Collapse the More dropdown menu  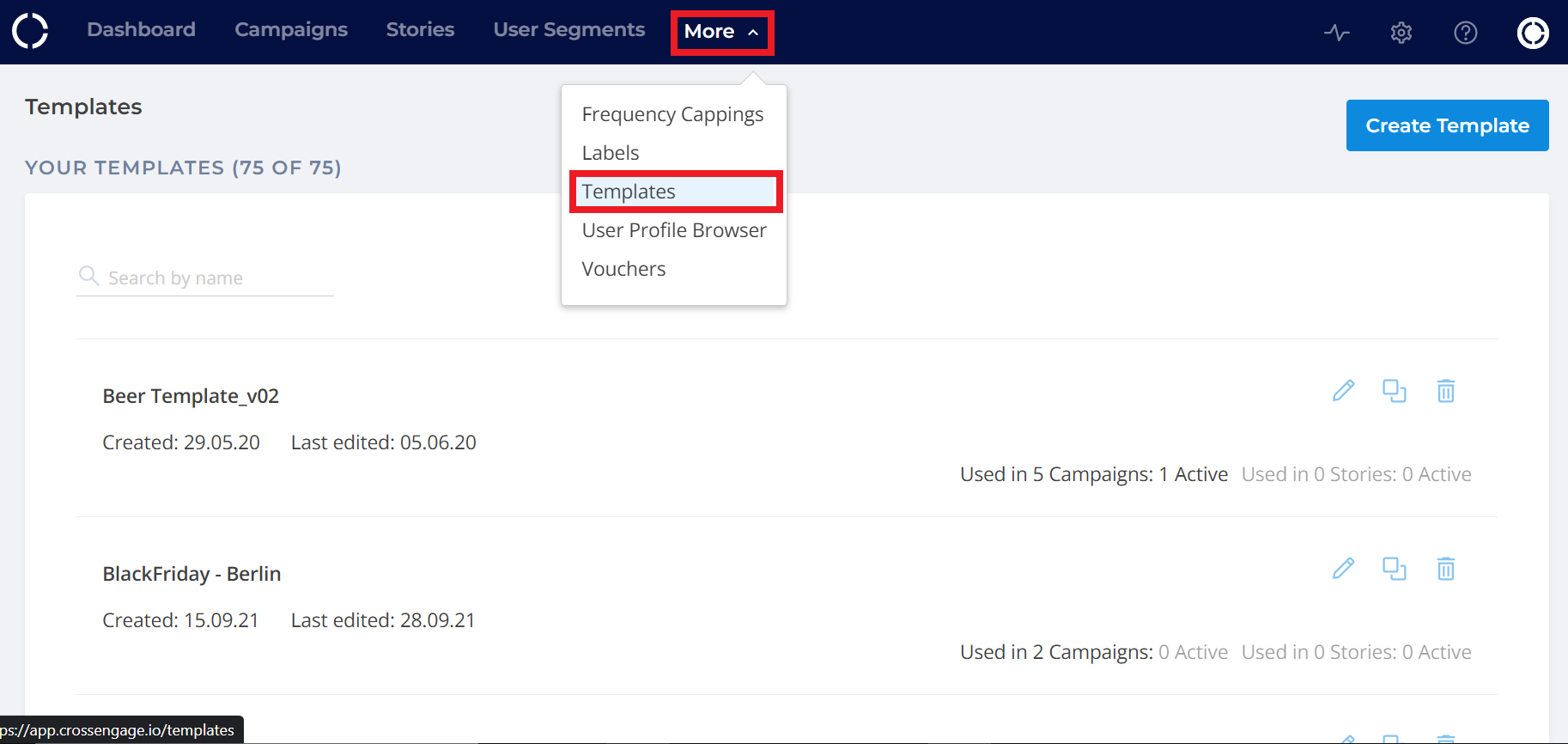pos(721,32)
